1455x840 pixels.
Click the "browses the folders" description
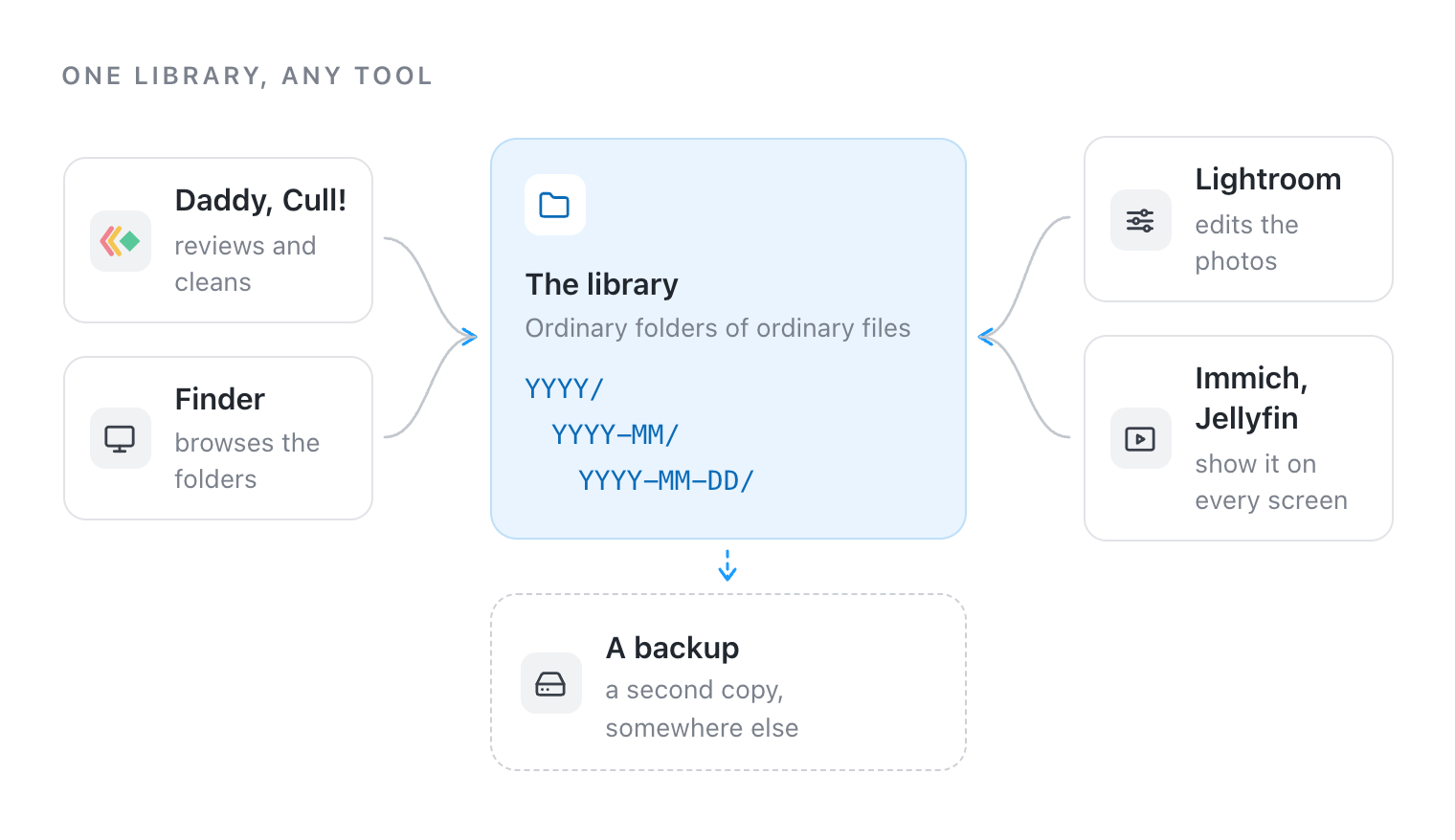click(x=247, y=461)
